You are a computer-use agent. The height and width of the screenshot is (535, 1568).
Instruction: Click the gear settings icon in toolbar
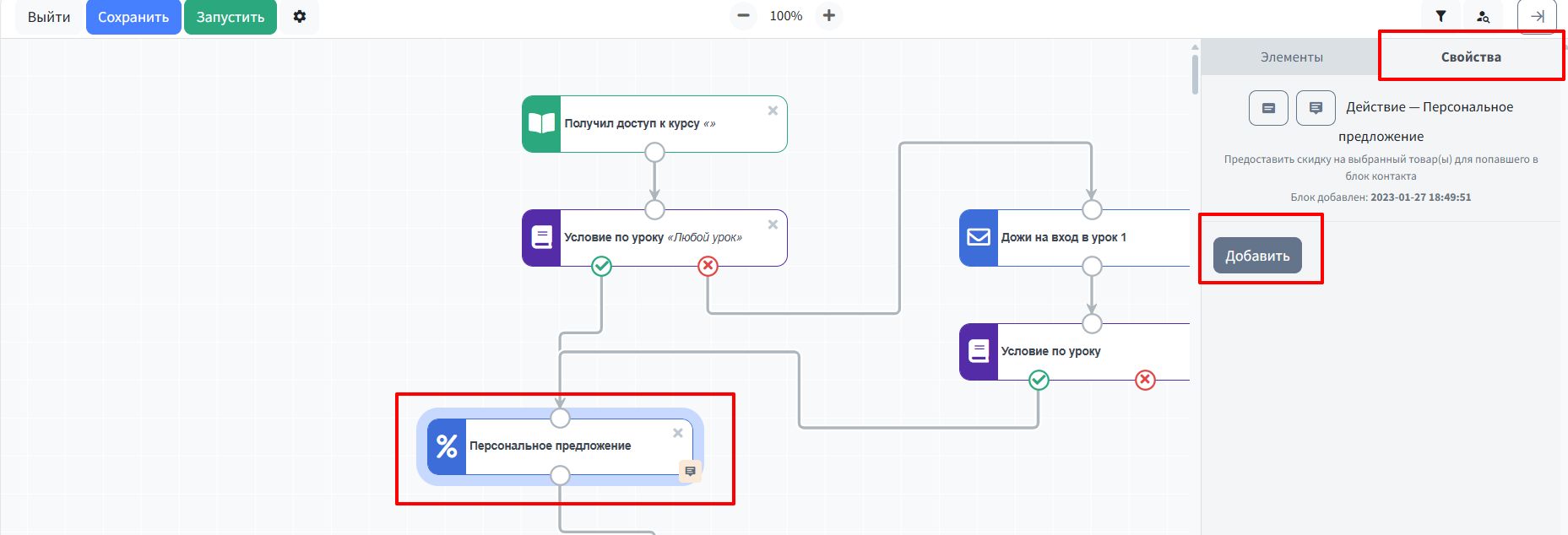(x=300, y=17)
